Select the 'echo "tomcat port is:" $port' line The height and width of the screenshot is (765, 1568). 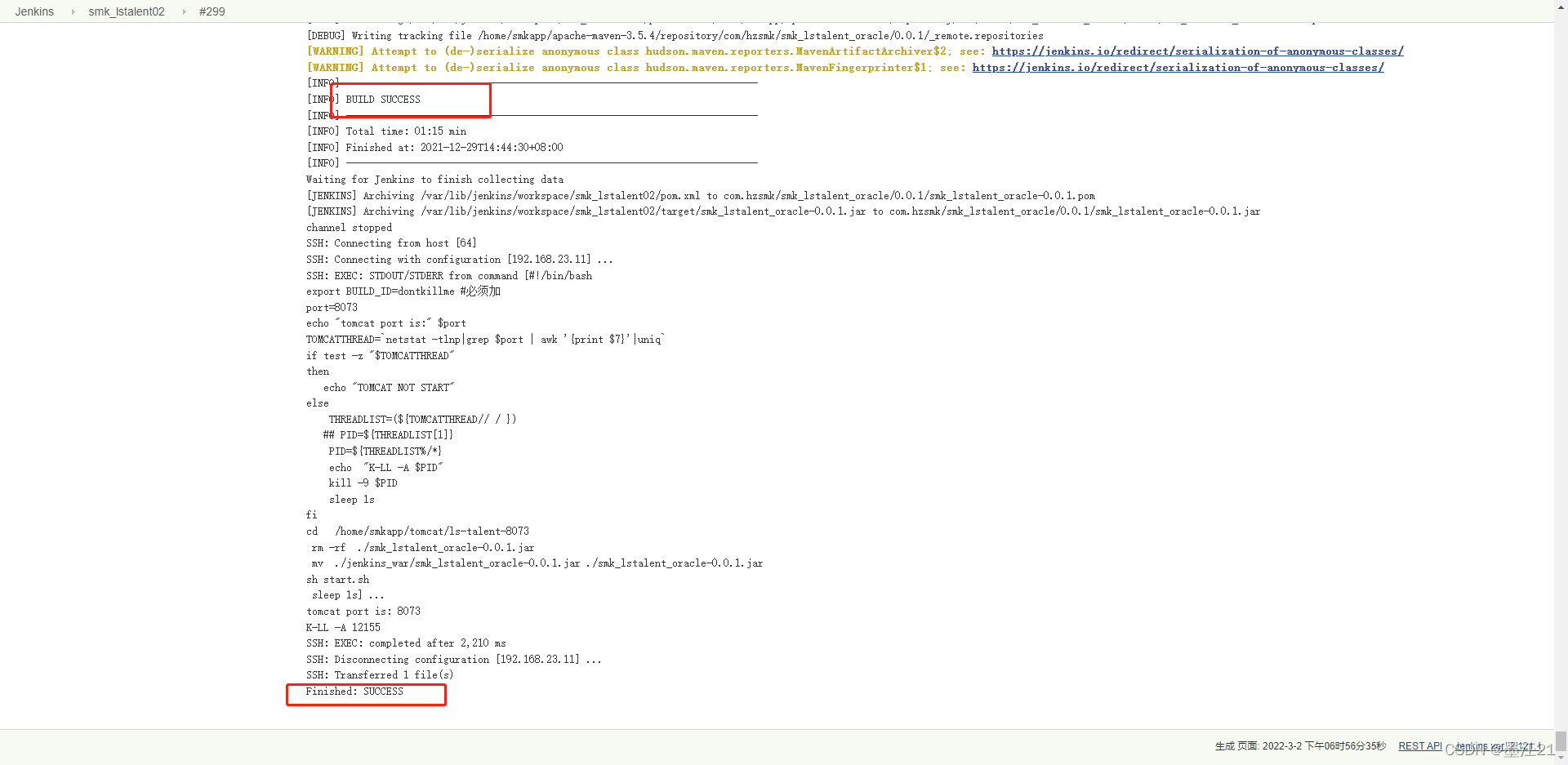[386, 323]
